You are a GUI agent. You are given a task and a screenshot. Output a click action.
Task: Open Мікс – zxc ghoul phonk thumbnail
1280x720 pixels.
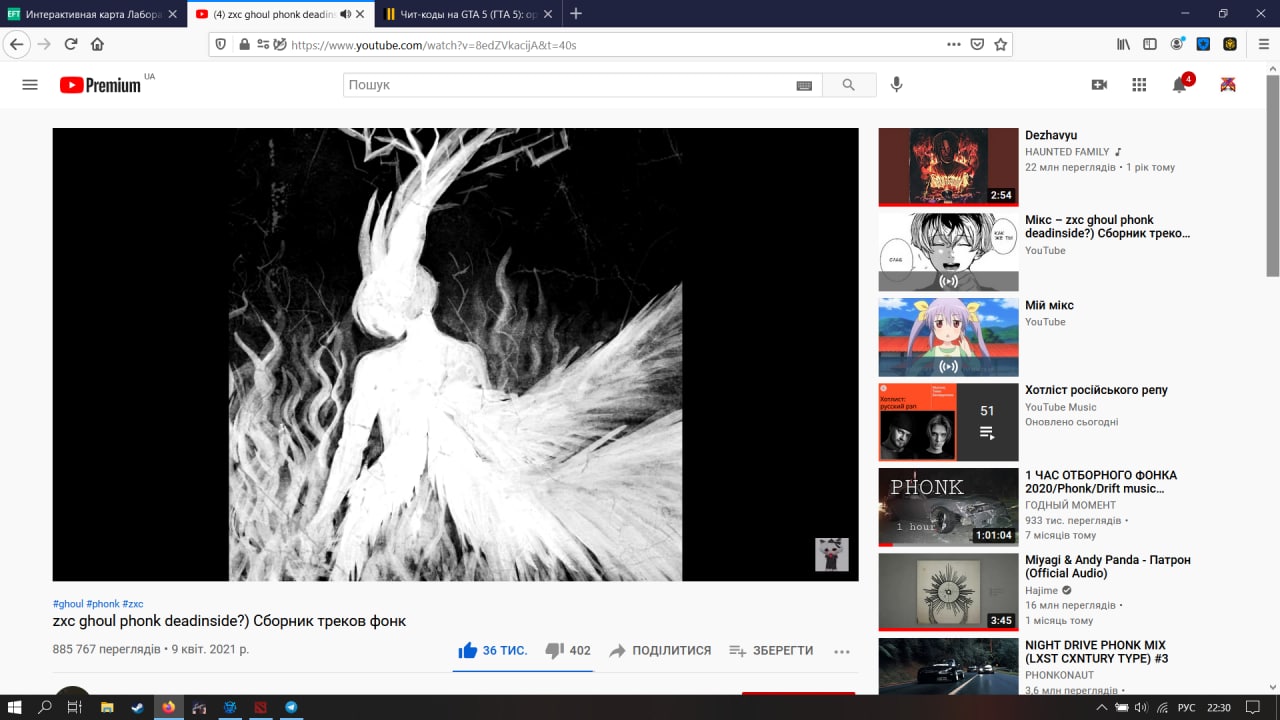coord(948,252)
